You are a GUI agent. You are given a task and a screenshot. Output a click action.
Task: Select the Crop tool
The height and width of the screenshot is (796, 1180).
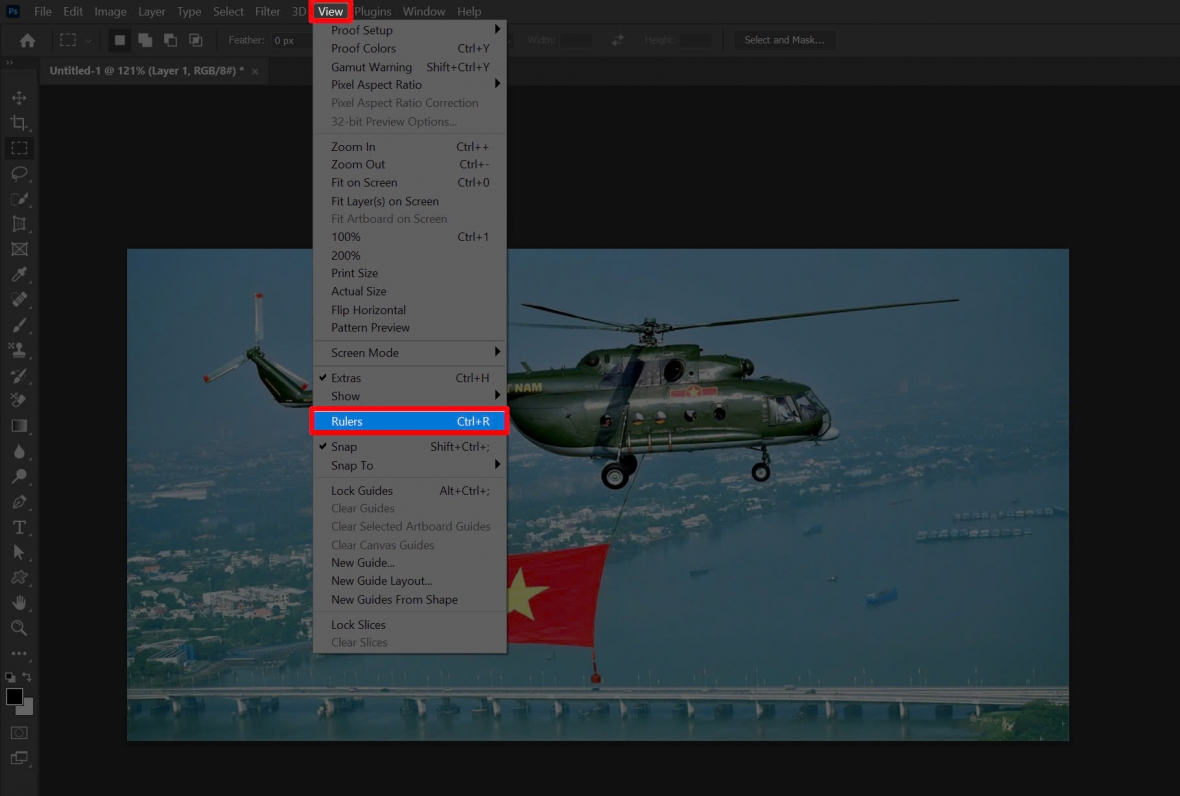[x=19, y=123]
